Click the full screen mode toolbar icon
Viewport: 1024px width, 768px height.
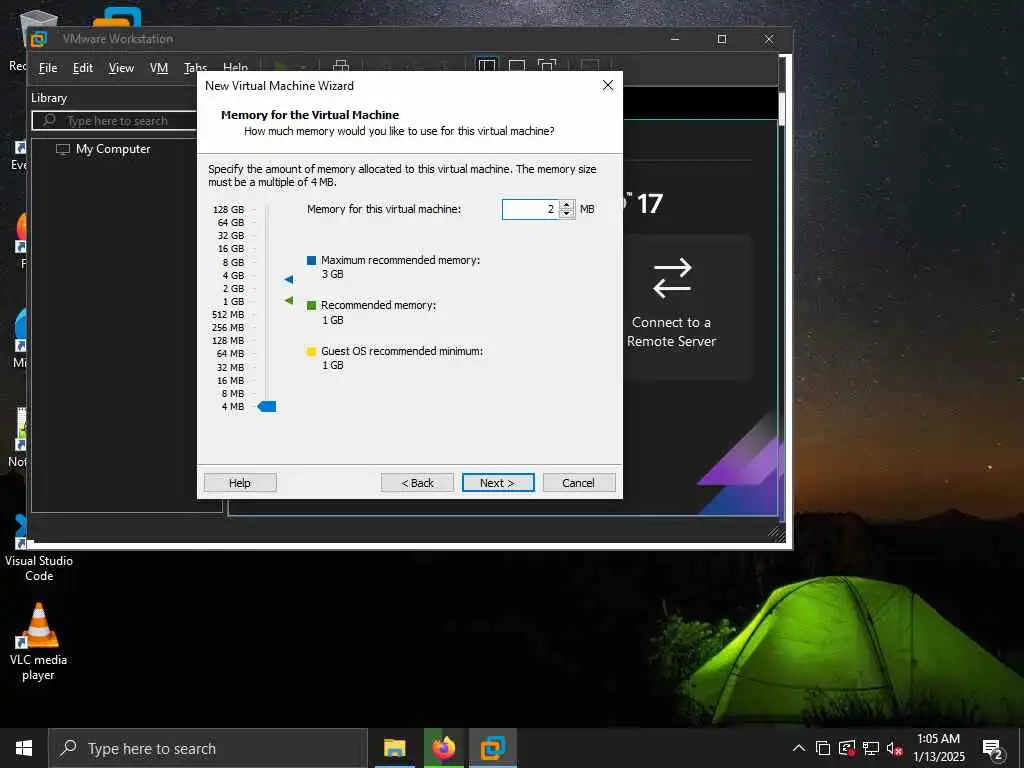point(547,65)
